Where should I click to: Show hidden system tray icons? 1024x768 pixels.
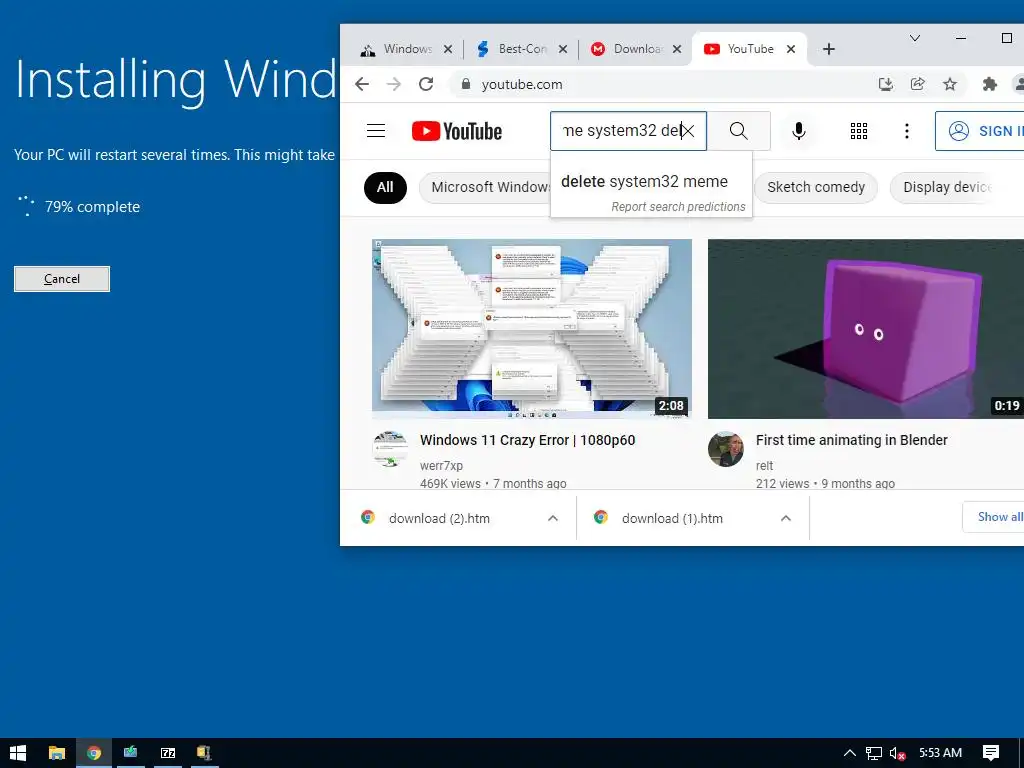(849, 753)
